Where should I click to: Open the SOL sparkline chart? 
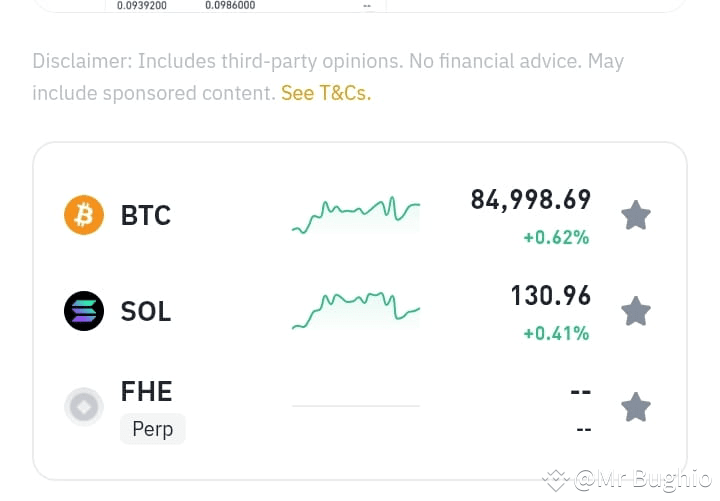(356, 311)
